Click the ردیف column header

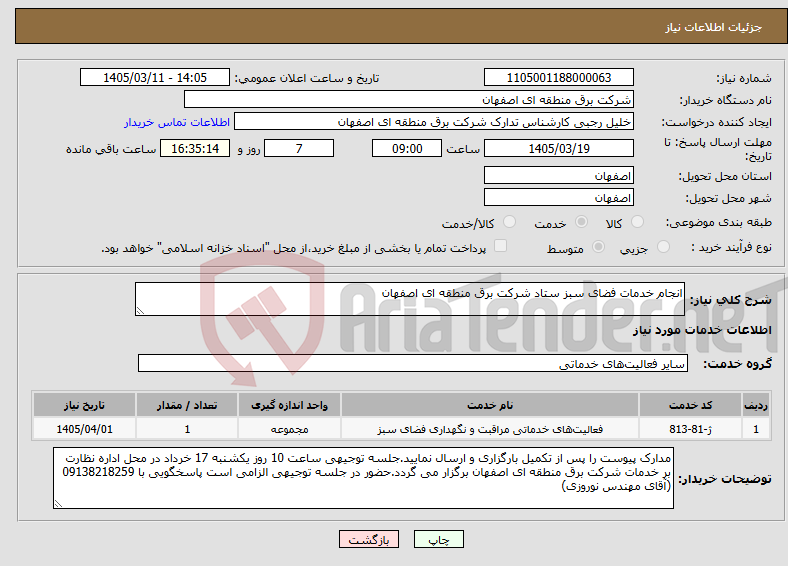[x=756, y=405]
